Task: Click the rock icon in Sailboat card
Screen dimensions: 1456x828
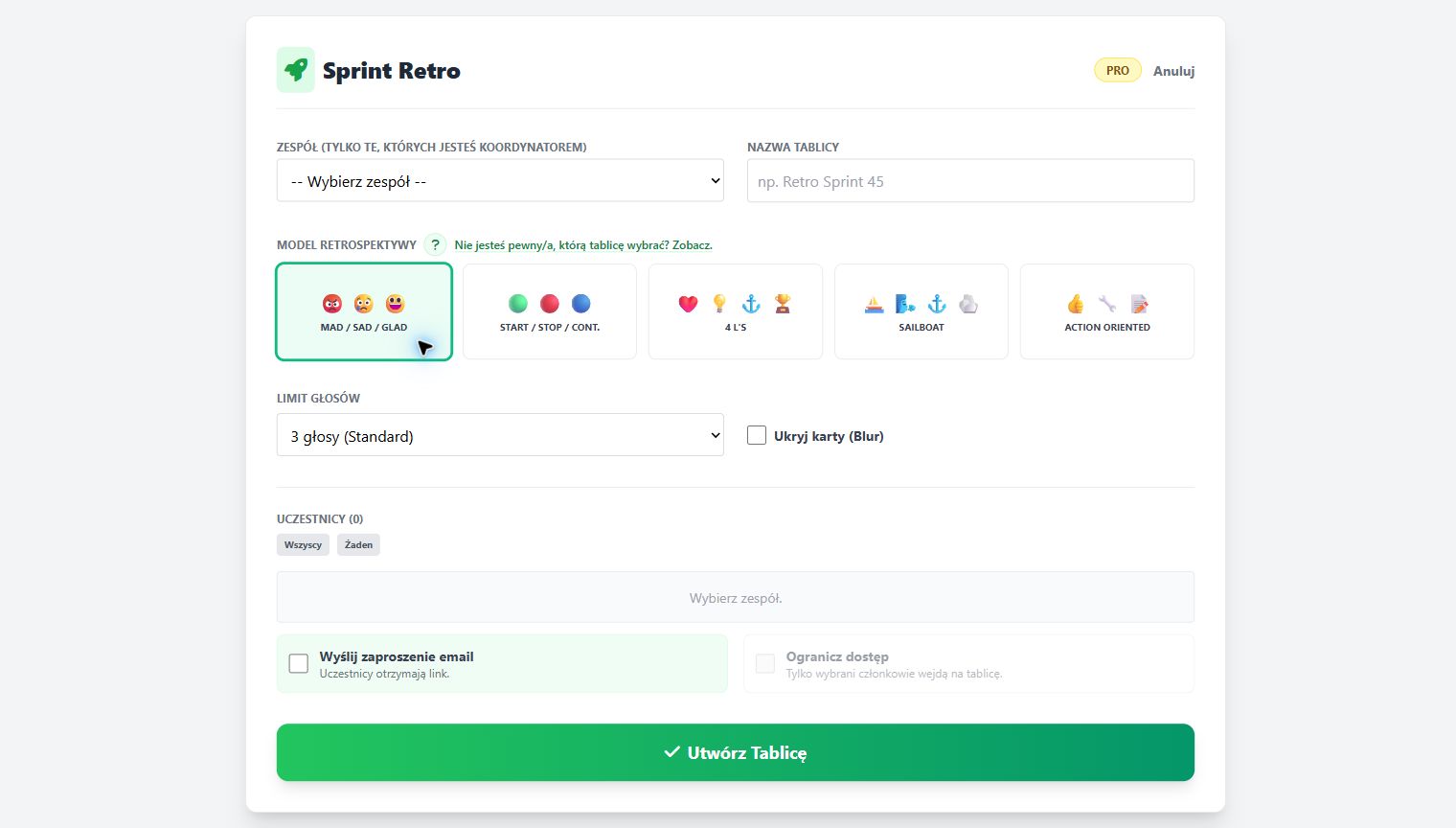Action: 968,304
